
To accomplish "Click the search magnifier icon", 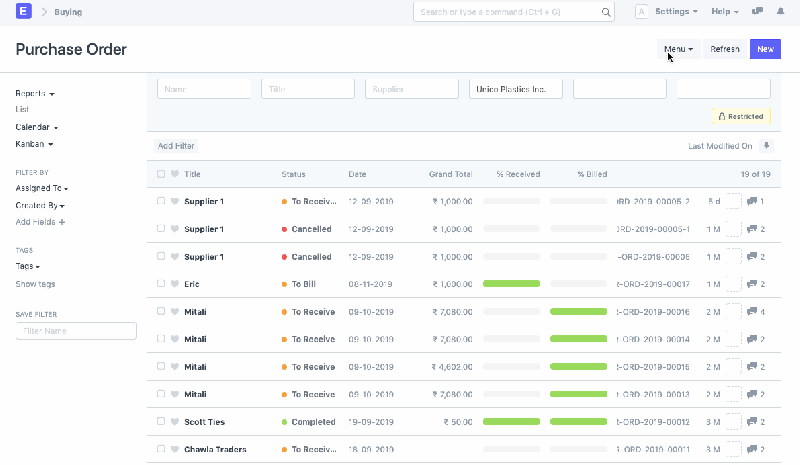I will [x=606, y=12].
